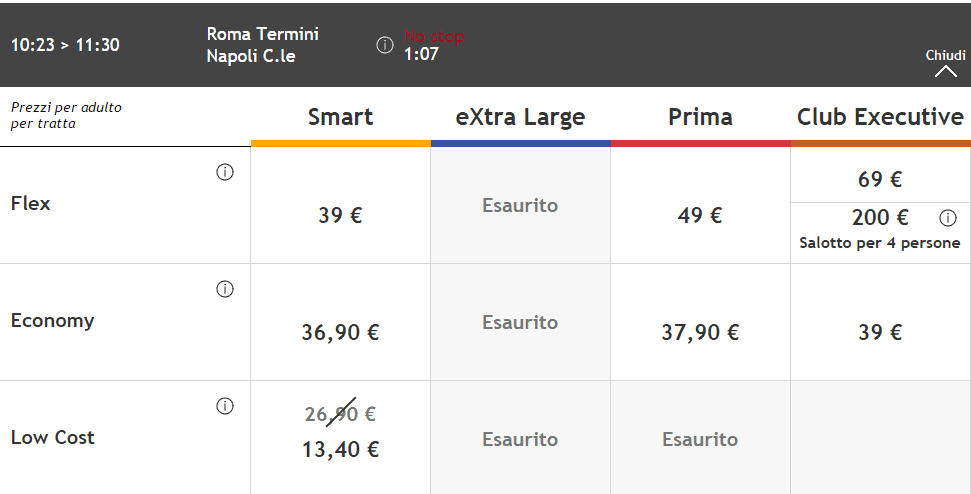Open info icon next to No stop
This screenshot has width=971, height=494.
click(385, 45)
